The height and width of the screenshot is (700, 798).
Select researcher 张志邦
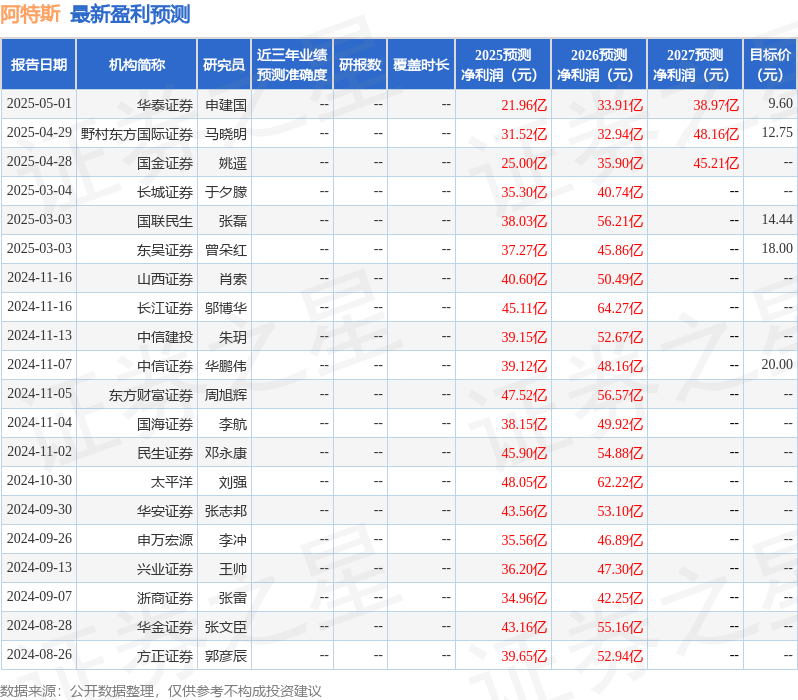click(x=226, y=512)
